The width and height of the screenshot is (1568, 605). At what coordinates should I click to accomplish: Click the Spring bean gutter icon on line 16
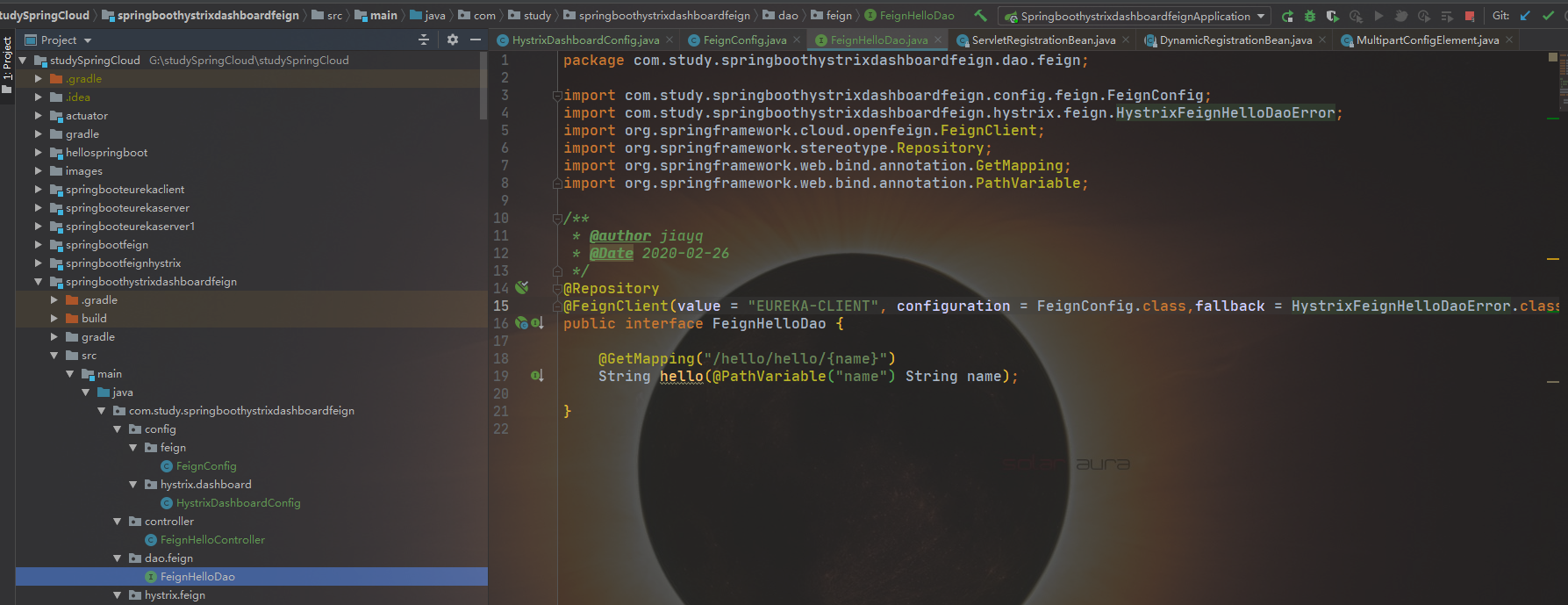(x=521, y=323)
